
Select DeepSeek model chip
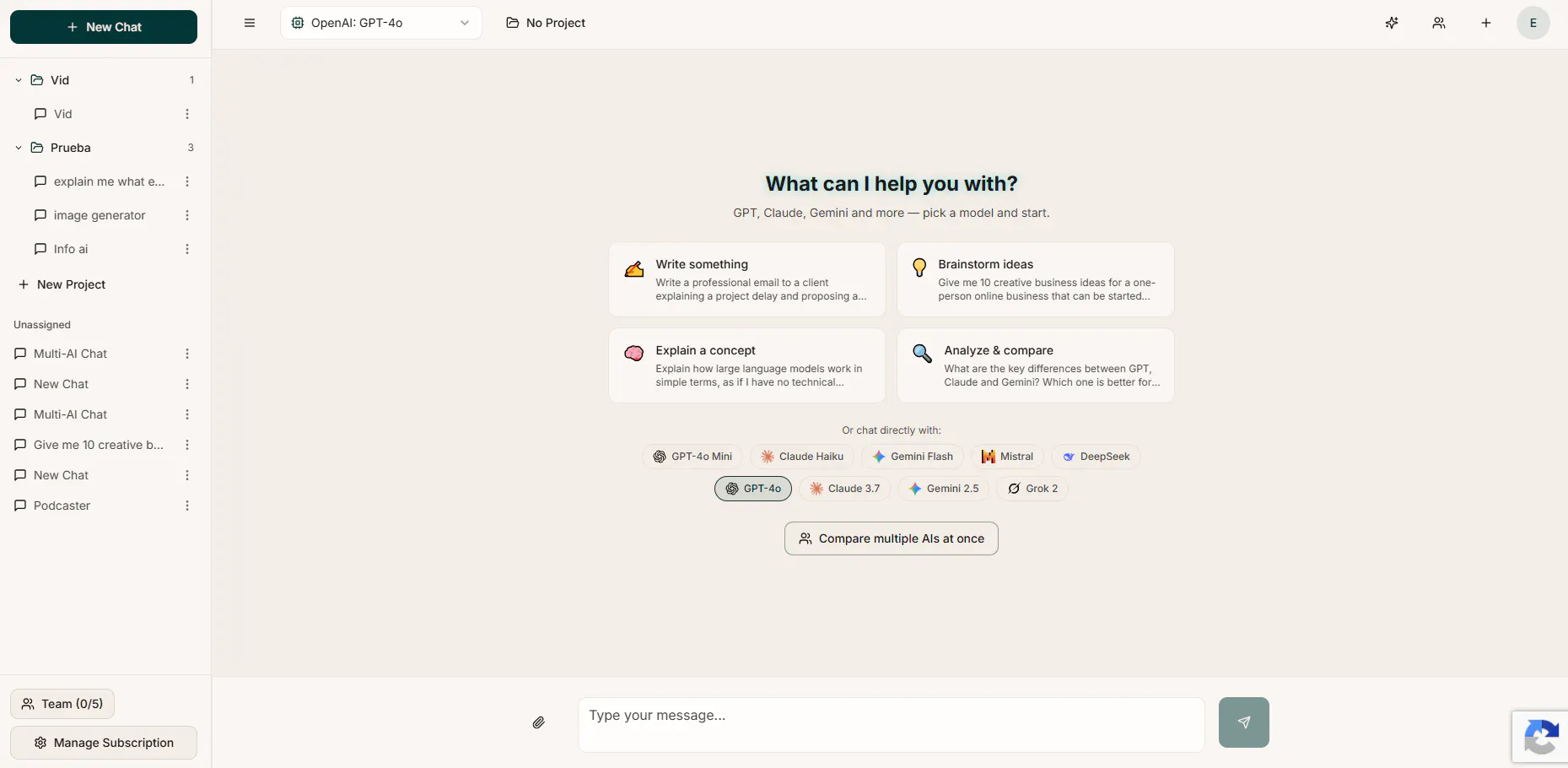pyautogui.click(x=1096, y=457)
